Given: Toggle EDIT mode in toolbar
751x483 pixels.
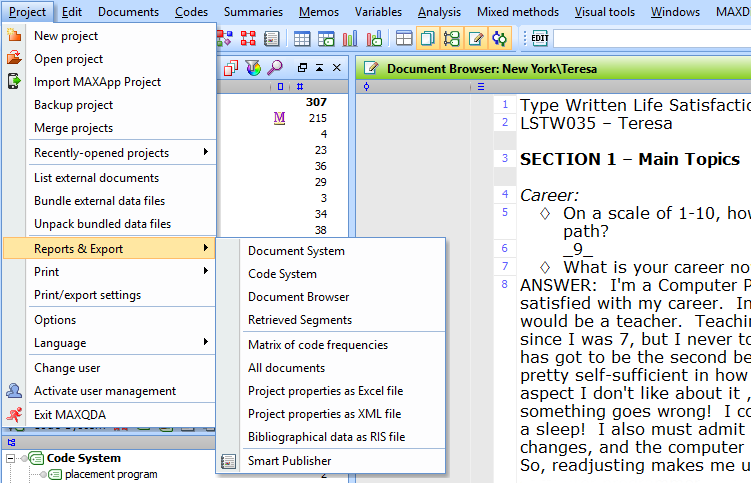Looking at the screenshot, I should pos(540,38).
